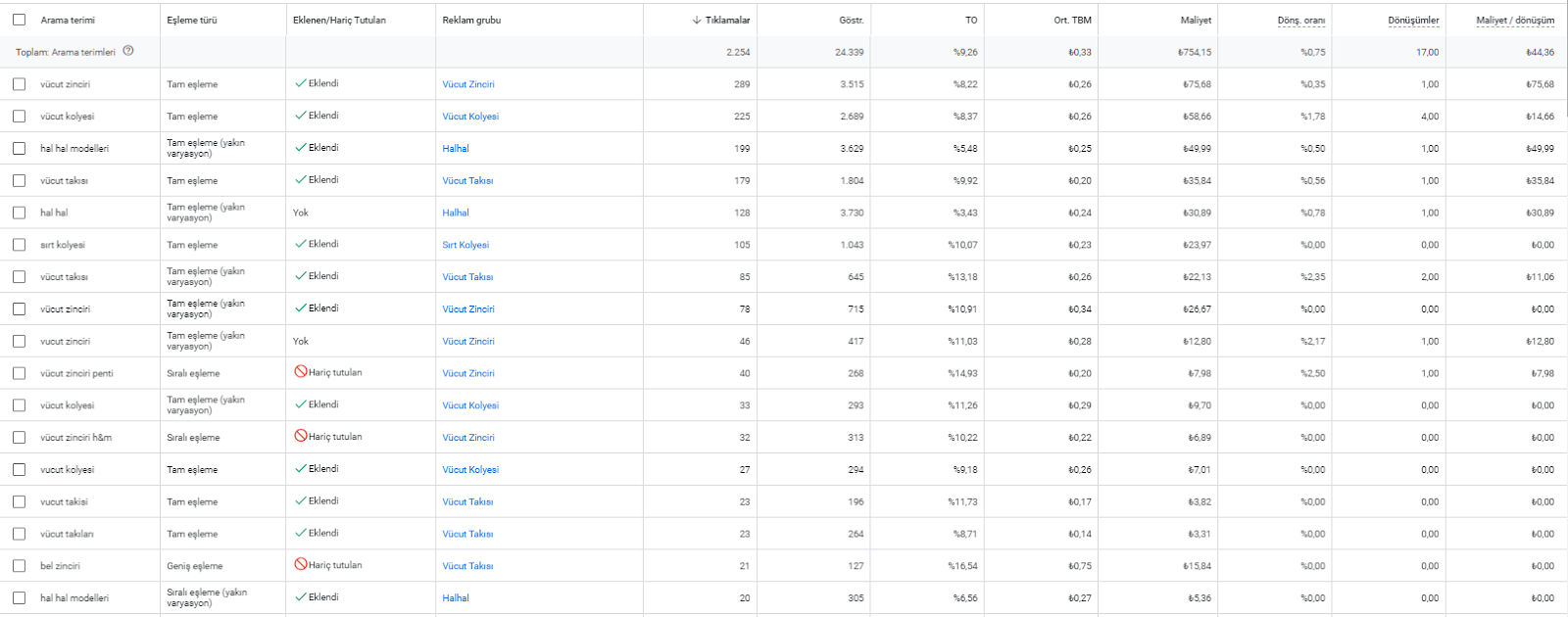Open Vücut Takısı link in bel zinciri row
Viewport: 1568px width, 617px height.
(x=467, y=566)
